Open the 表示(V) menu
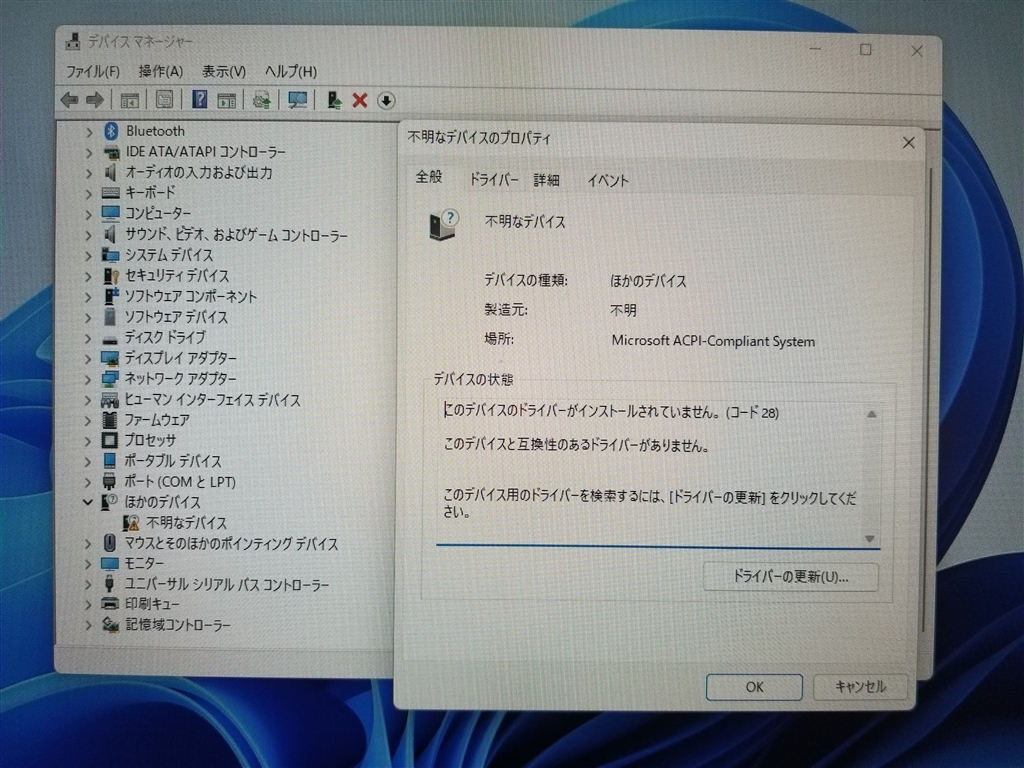 tap(223, 71)
